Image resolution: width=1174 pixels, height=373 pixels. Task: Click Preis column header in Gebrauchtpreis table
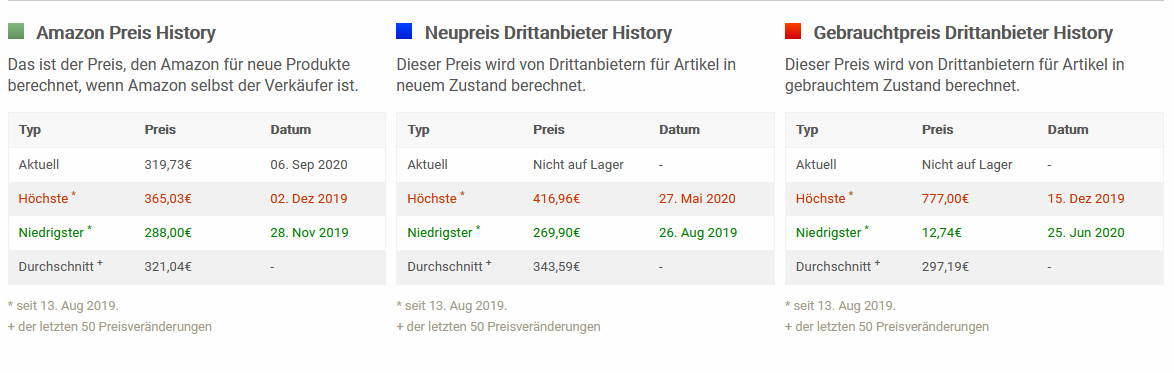click(937, 130)
